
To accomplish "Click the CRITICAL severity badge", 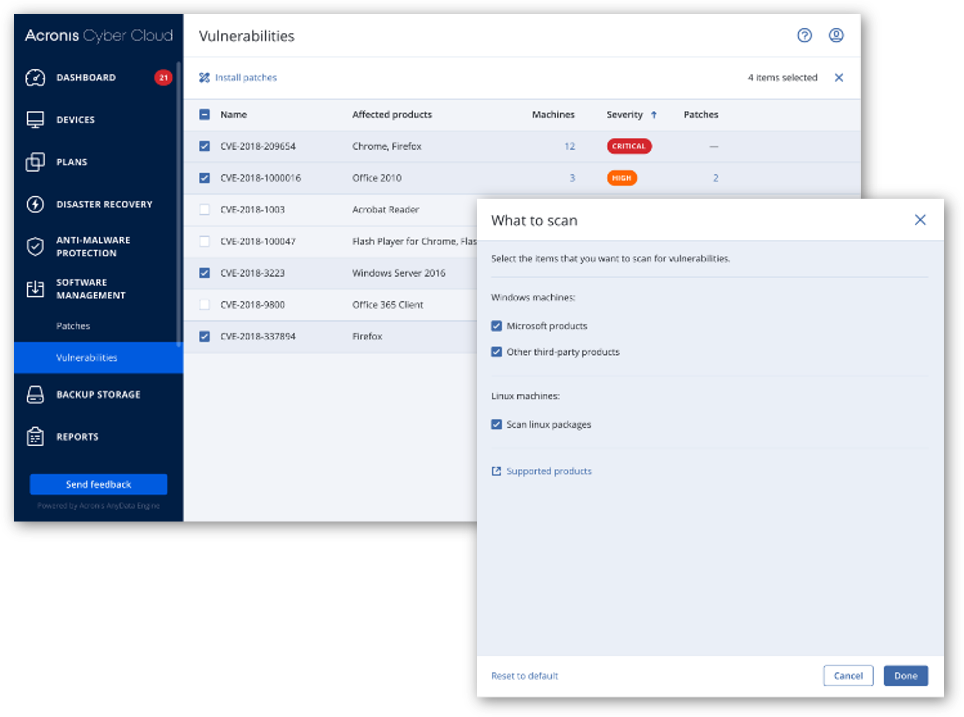I will [629, 146].
